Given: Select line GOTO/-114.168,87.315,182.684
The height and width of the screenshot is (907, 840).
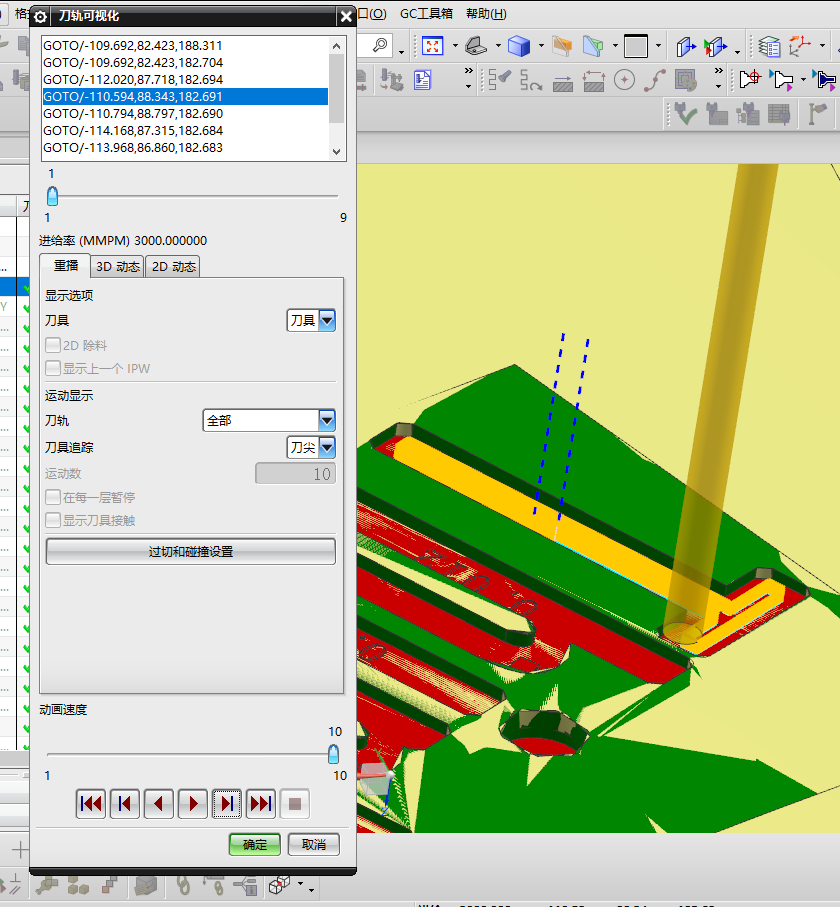Looking at the screenshot, I should 185,131.
